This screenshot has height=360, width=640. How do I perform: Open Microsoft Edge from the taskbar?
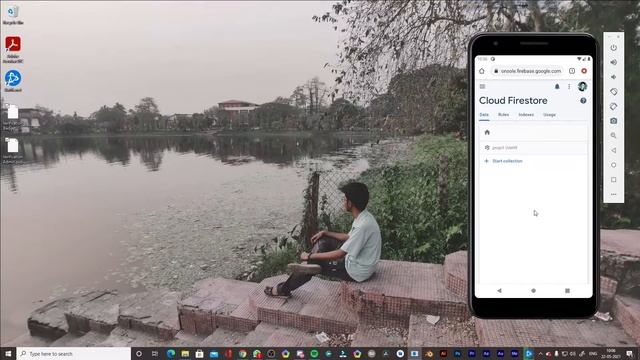pos(171,353)
